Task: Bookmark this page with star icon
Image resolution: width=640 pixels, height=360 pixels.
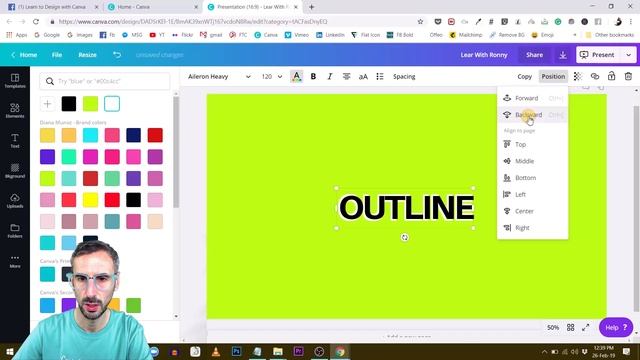Action: (420, 22)
